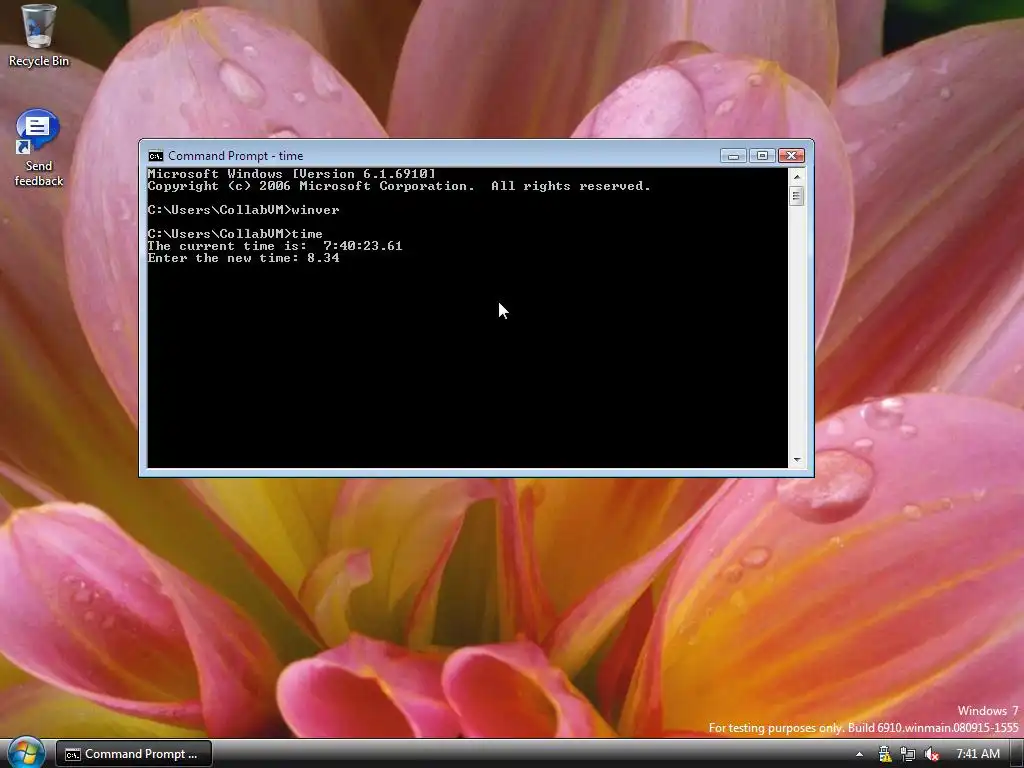Show hidden tray icons arrow
Image resolution: width=1024 pixels, height=768 pixels.
[859, 754]
